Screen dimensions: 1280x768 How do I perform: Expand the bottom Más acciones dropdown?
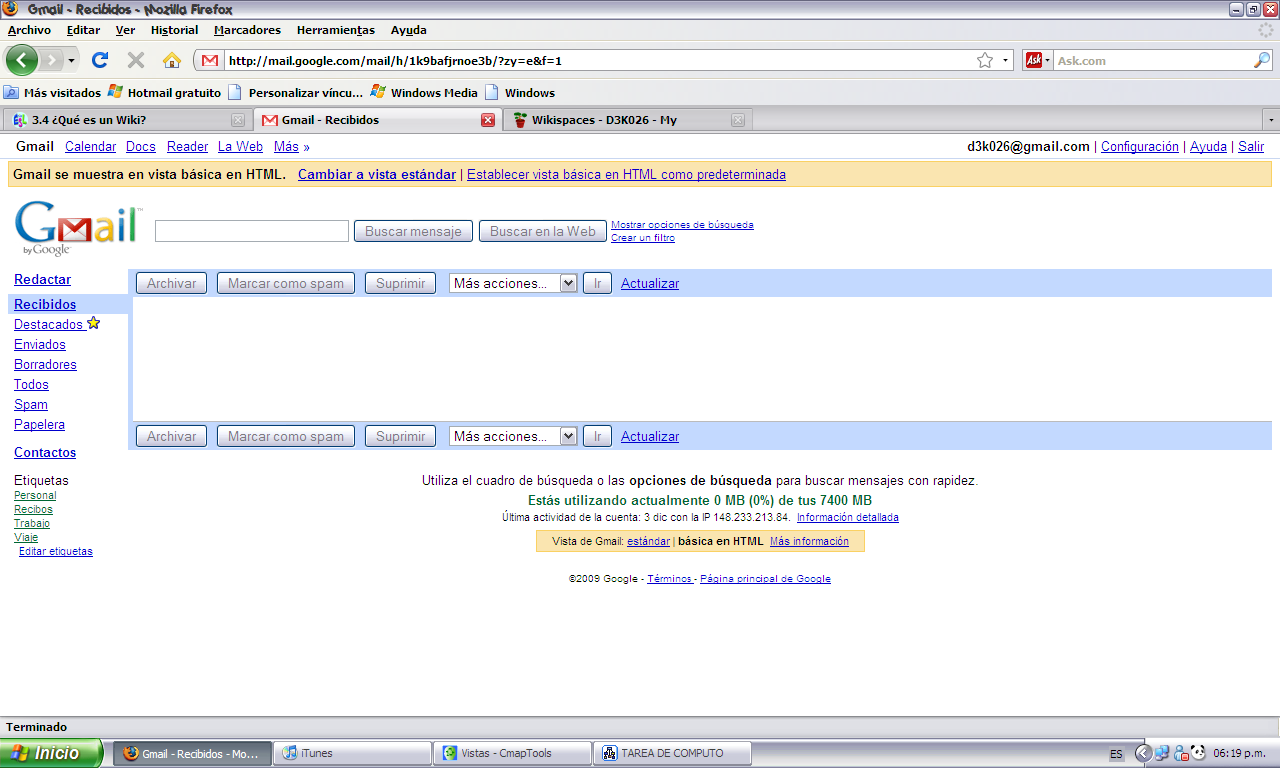[x=568, y=436]
